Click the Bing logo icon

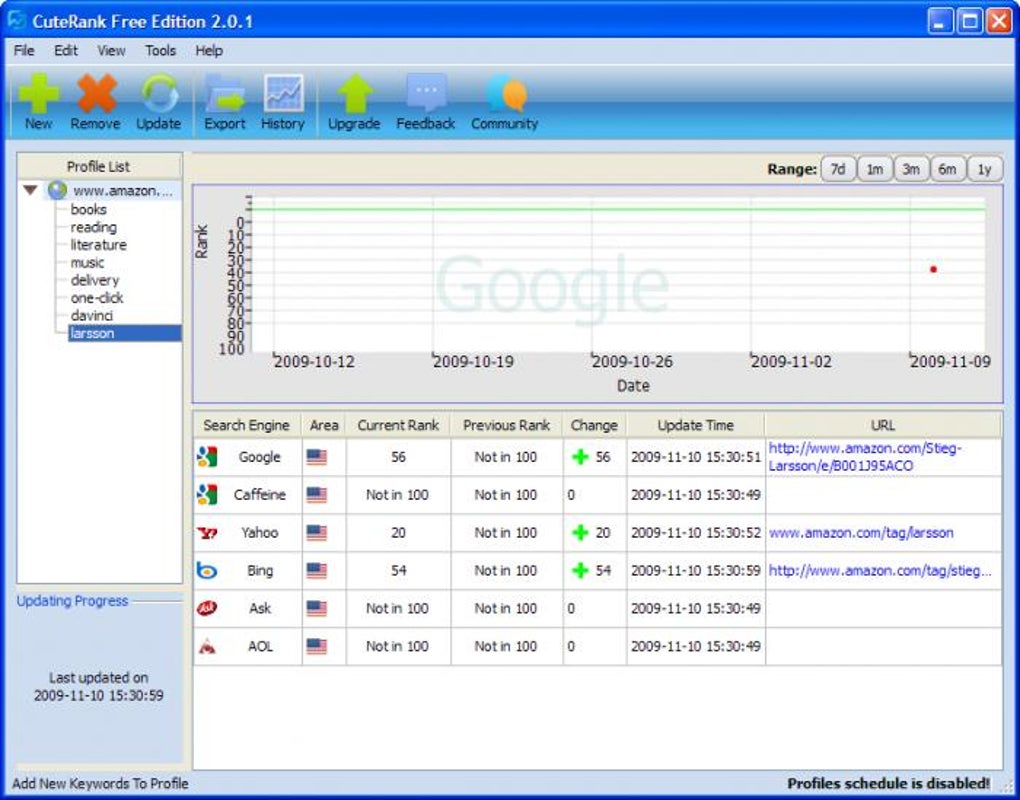point(207,571)
